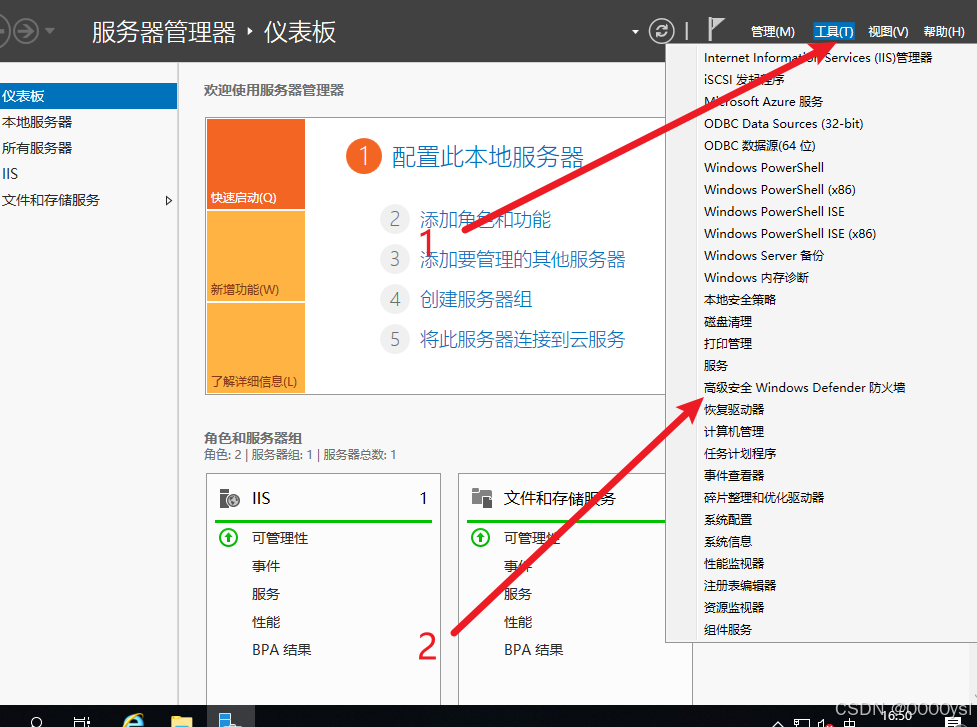Click the 文件和存储服务 role tile icon
The width and height of the screenshot is (977, 727).
pos(482,498)
